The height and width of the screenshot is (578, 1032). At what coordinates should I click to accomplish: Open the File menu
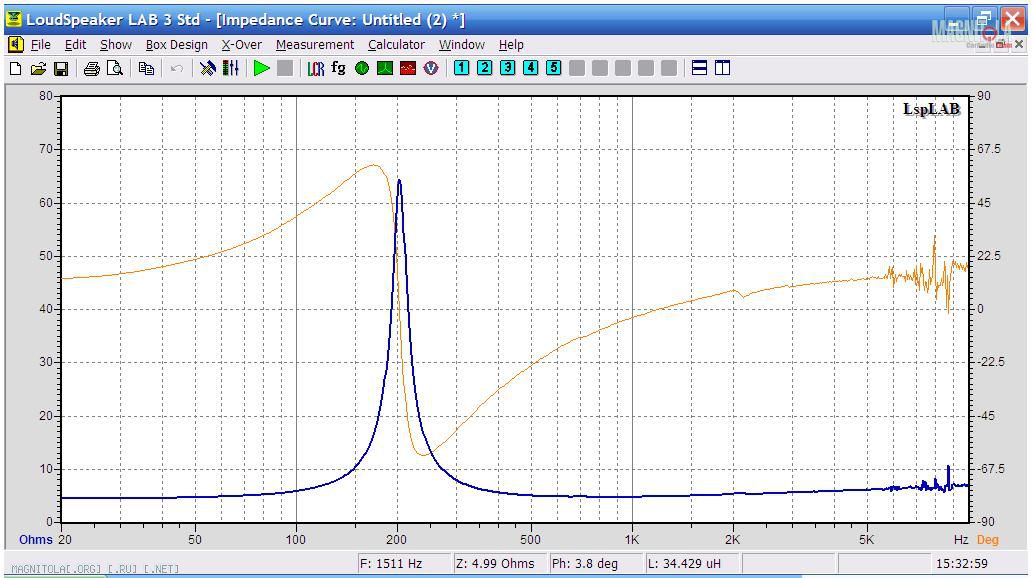tap(41, 45)
